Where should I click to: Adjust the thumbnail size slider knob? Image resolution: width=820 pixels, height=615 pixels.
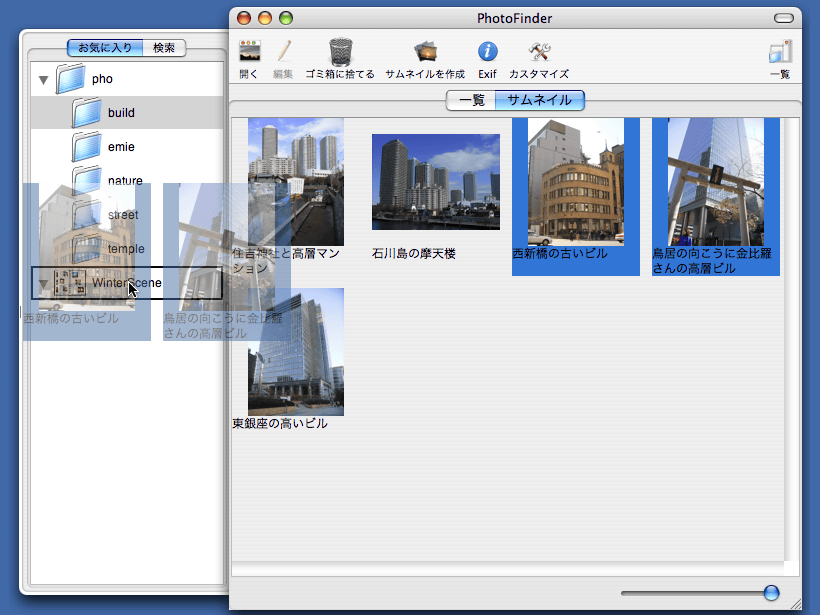point(771,593)
